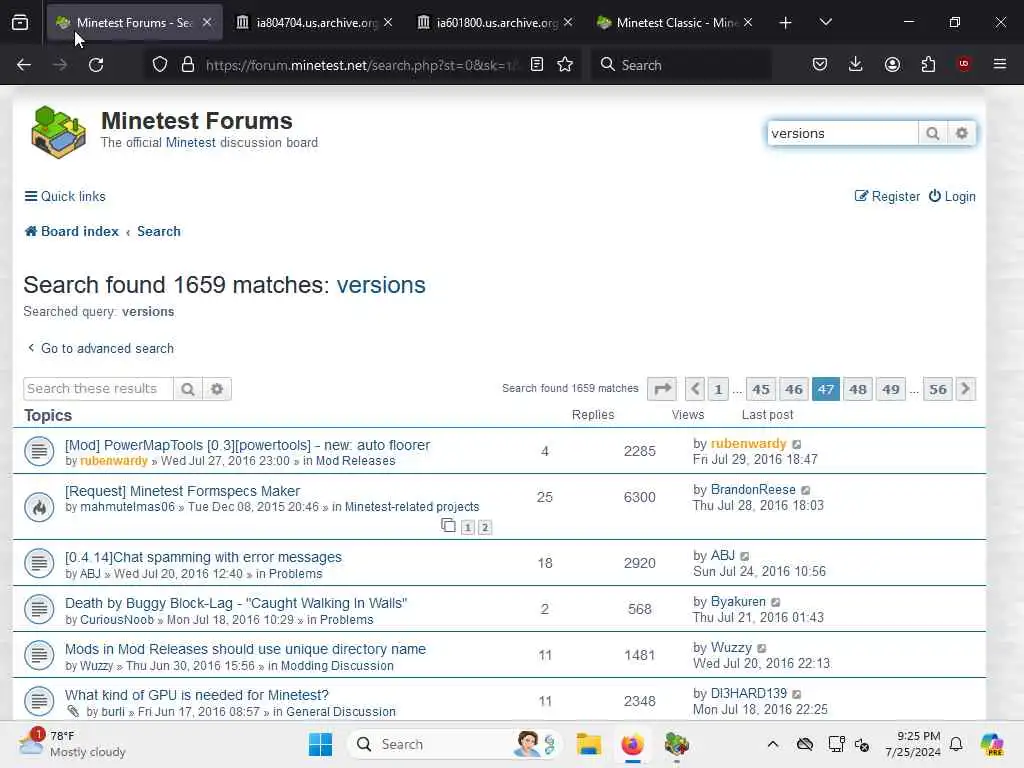Show hidden system tray icons chevron
Screen dimensions: 1024x768
click(x=773, y=744)
